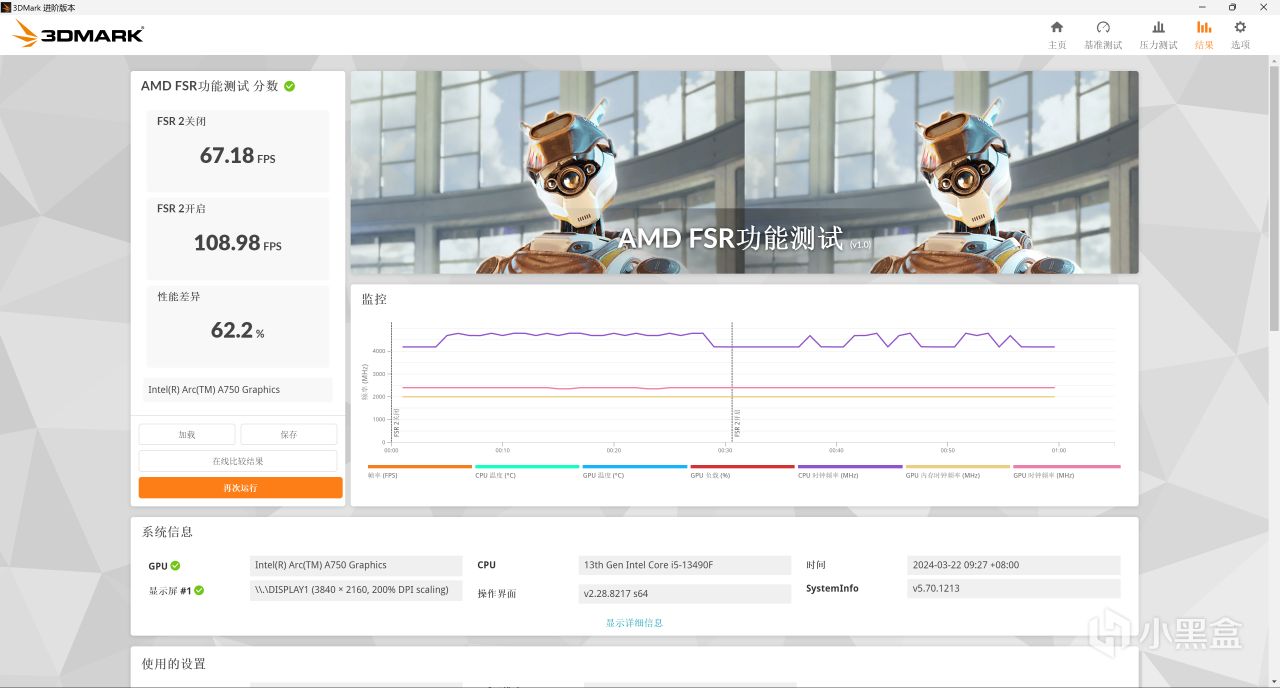Screen dimensions: 1280x688
Task: Open 显示详细信息 show details link
Action: click(x=634, y=623)
